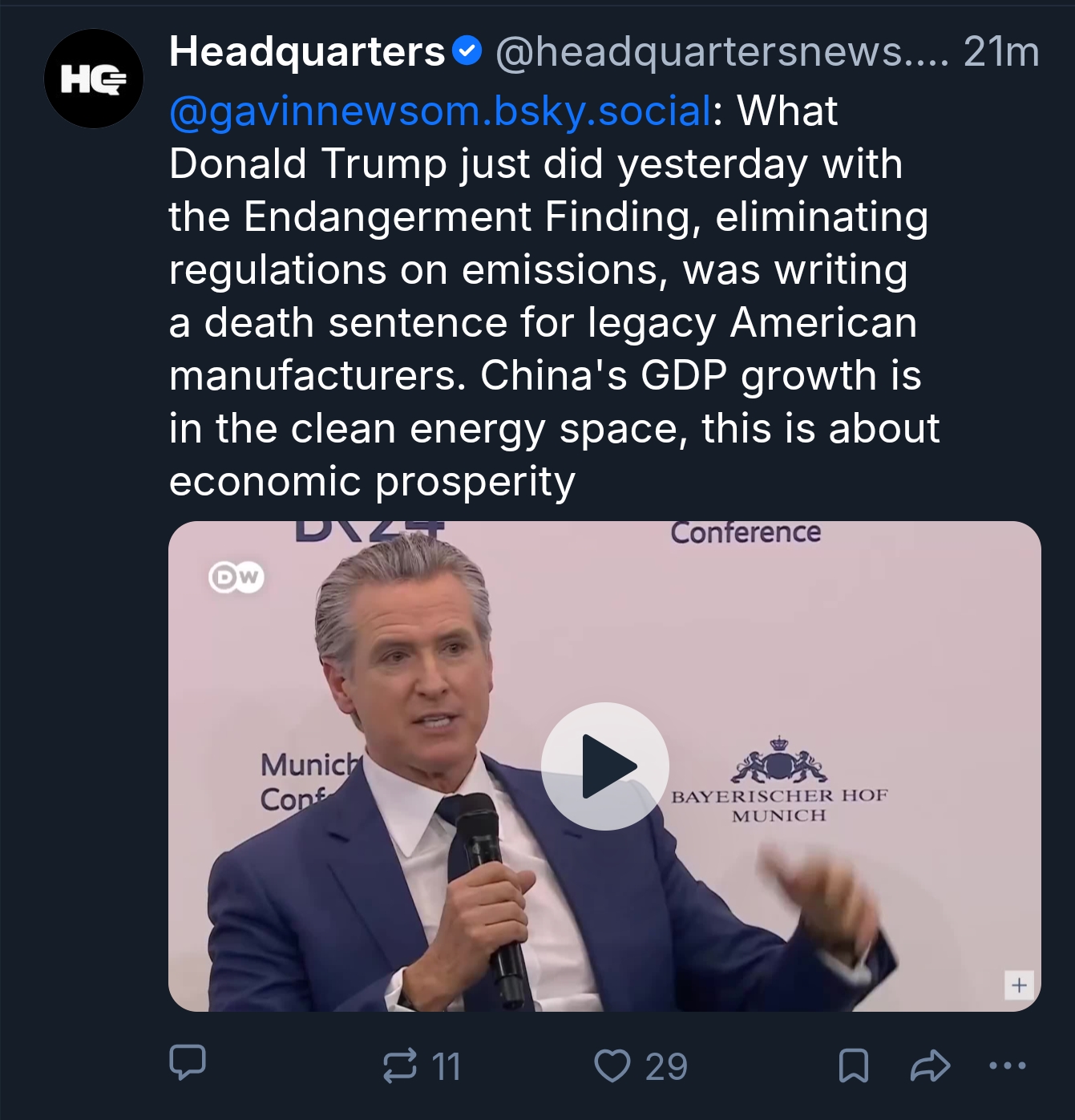Share the post using the arrow icon
Image resolution: width=1075 pixels, height=1120 pixels.
pos(931,1066)
